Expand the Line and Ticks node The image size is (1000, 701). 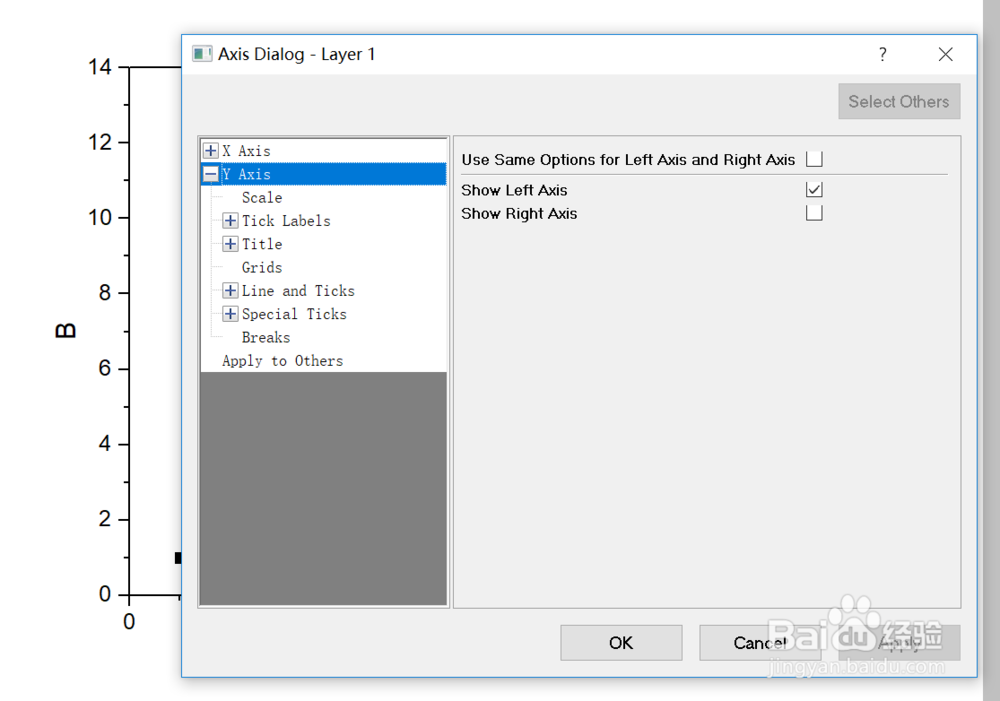[230, 291]
